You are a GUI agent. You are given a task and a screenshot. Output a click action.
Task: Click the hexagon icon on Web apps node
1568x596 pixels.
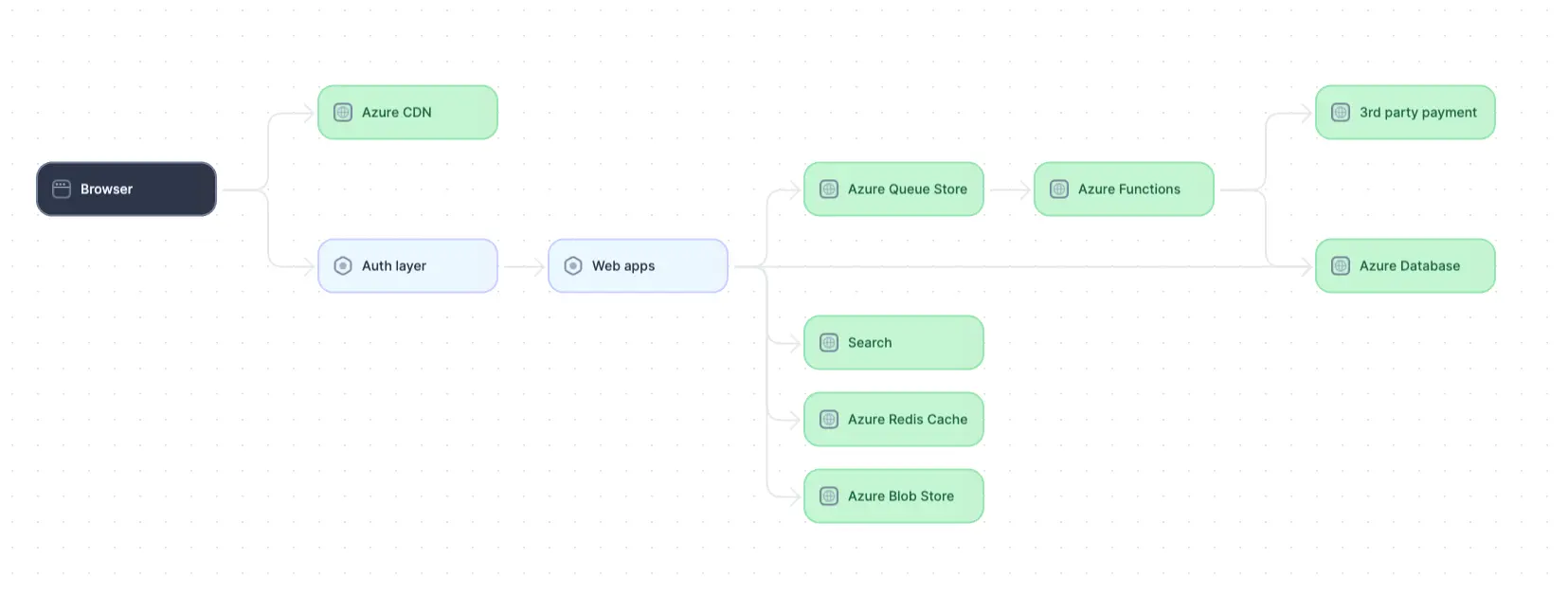click(x=573, y=266)
